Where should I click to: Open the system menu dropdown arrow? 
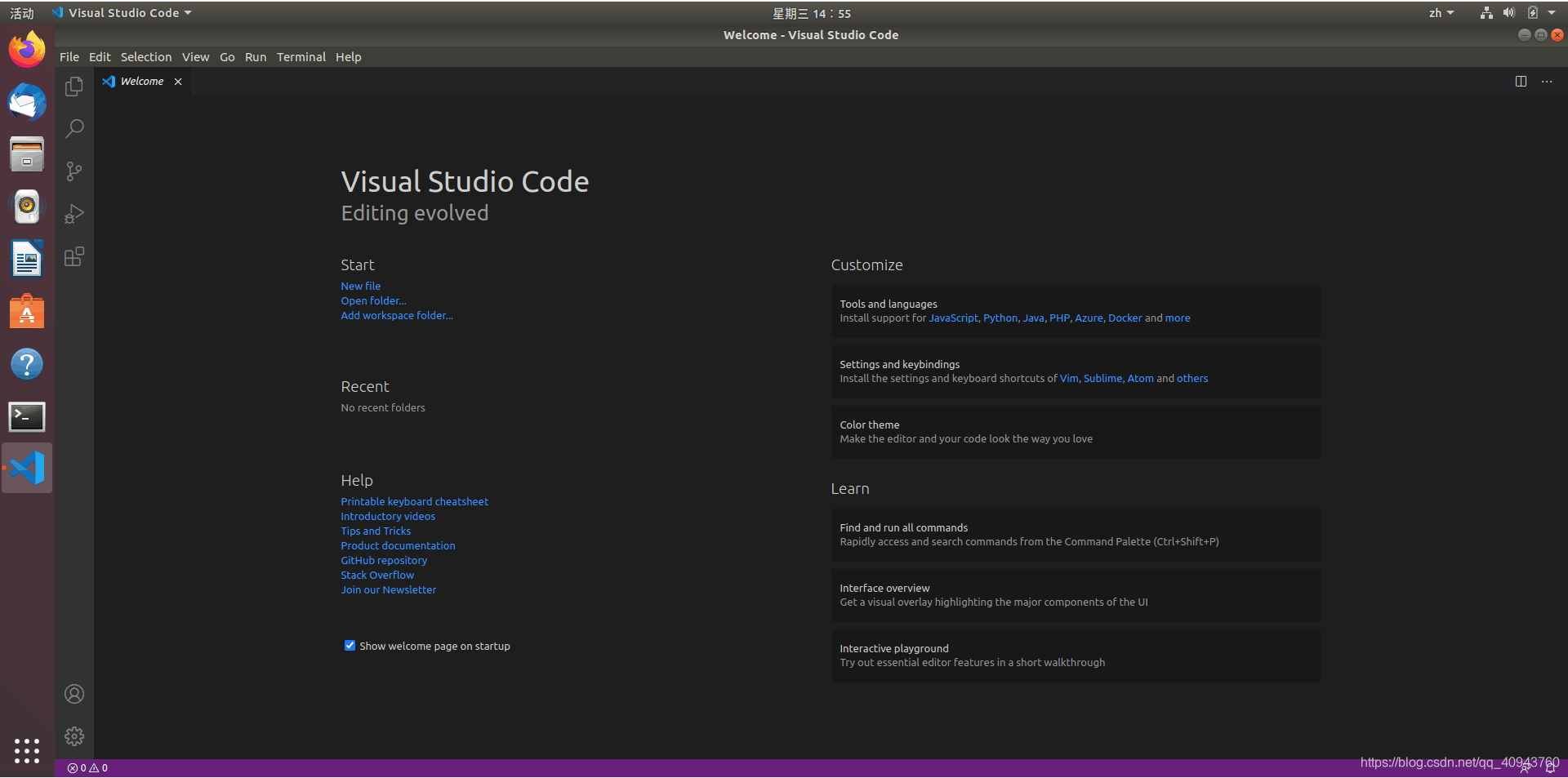click(1552, 13)
